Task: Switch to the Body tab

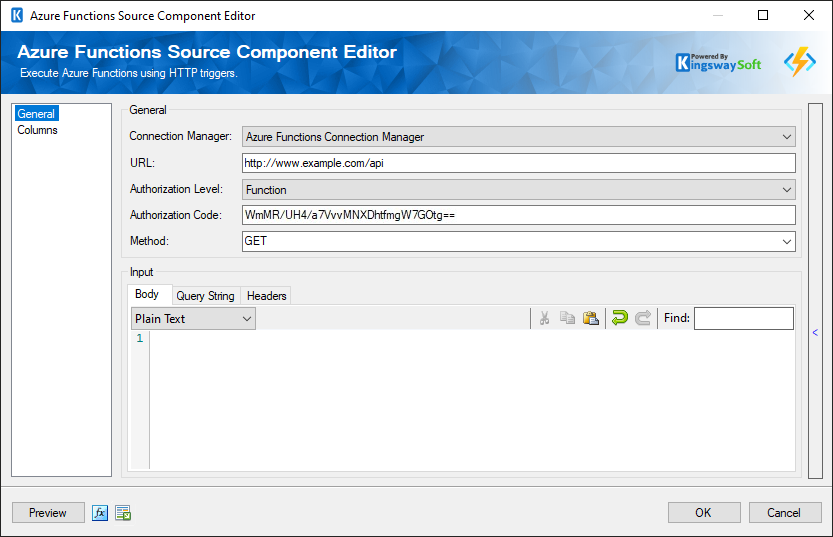Action: point(147,294)
